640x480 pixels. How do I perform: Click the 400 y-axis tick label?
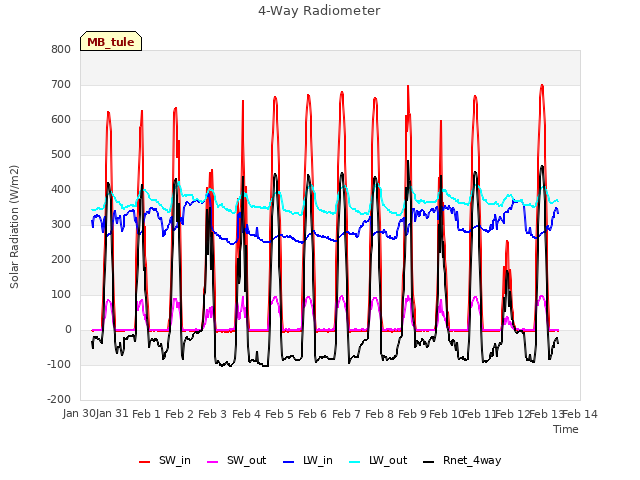(x=61, y=190)
